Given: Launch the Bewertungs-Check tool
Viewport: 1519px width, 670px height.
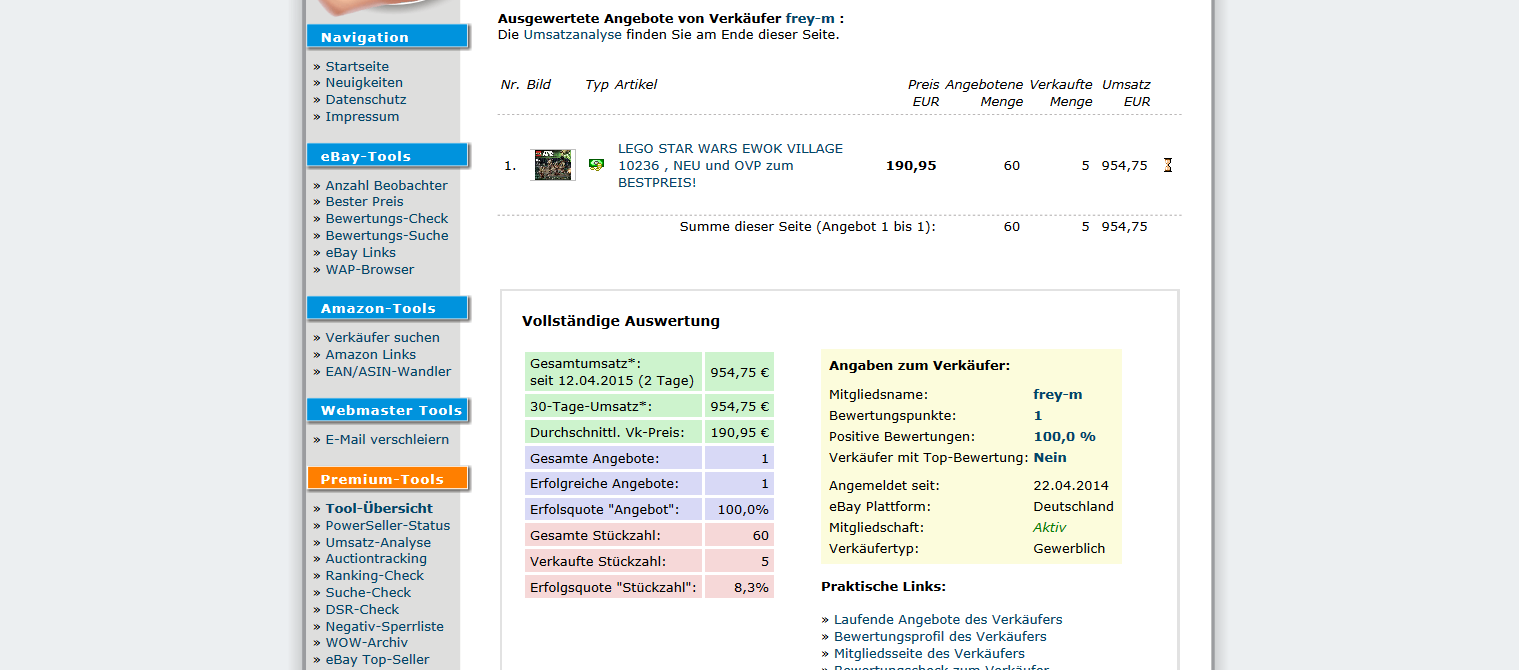Looking at the screenshot, I should coord(386,219).
